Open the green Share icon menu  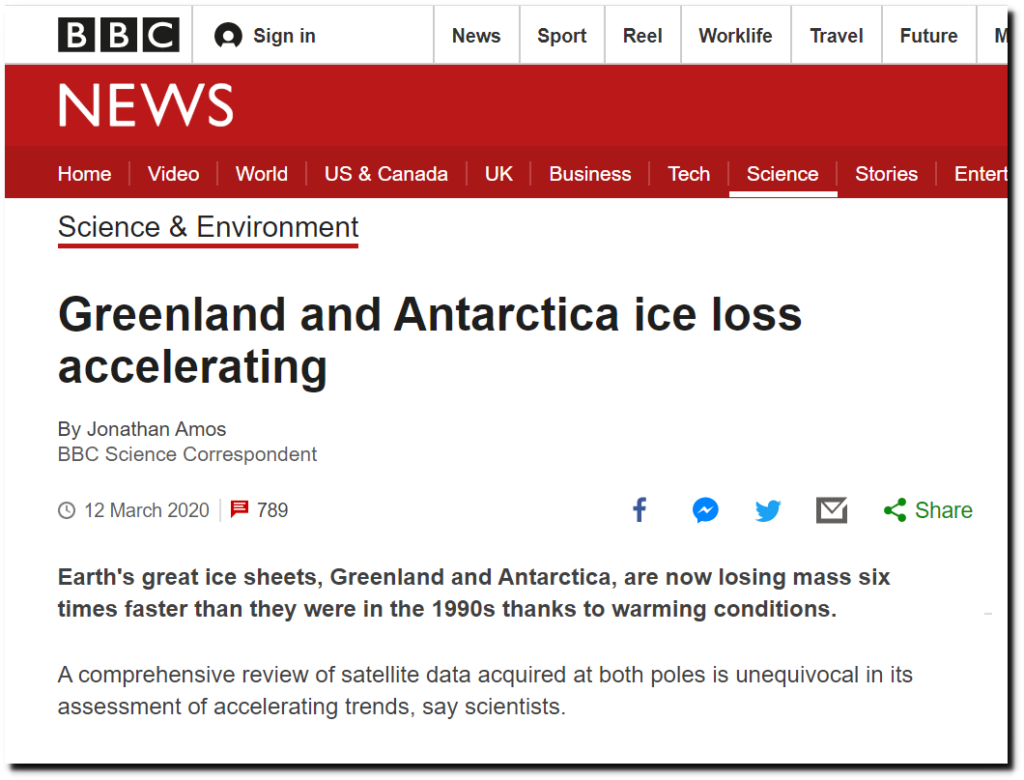click(x=895, y=510)
